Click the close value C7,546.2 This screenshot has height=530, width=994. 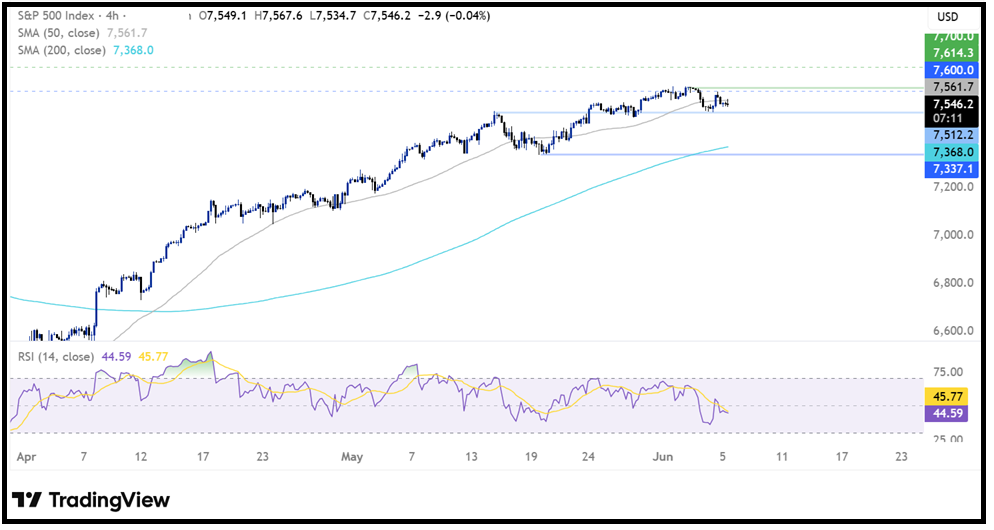pyautogui.click(x=386, y=16)
